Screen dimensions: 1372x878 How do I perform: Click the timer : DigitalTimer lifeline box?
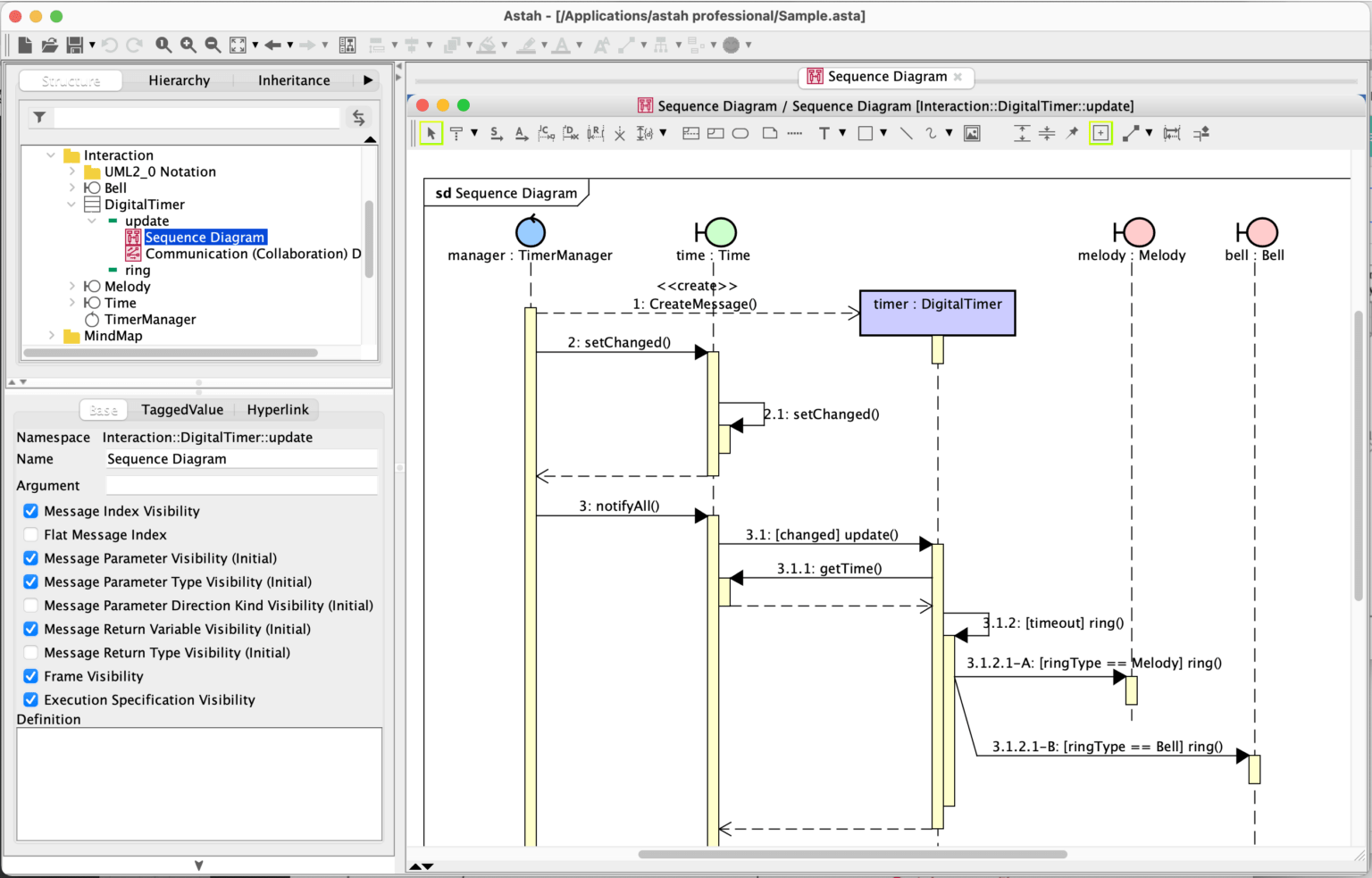(937, 312)
